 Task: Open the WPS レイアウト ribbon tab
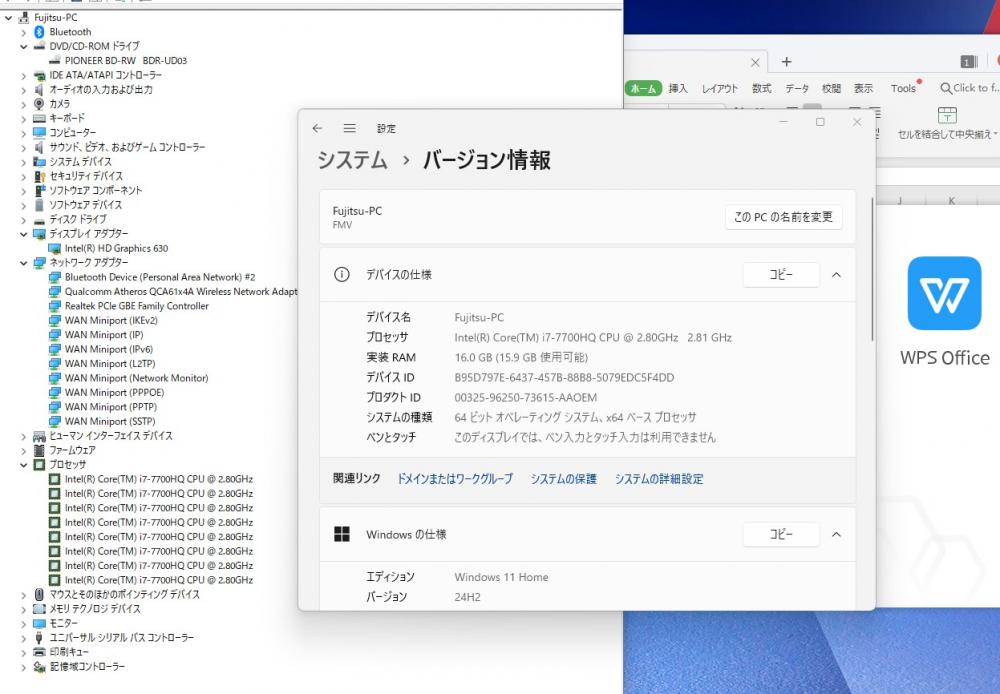coord(719,89)
